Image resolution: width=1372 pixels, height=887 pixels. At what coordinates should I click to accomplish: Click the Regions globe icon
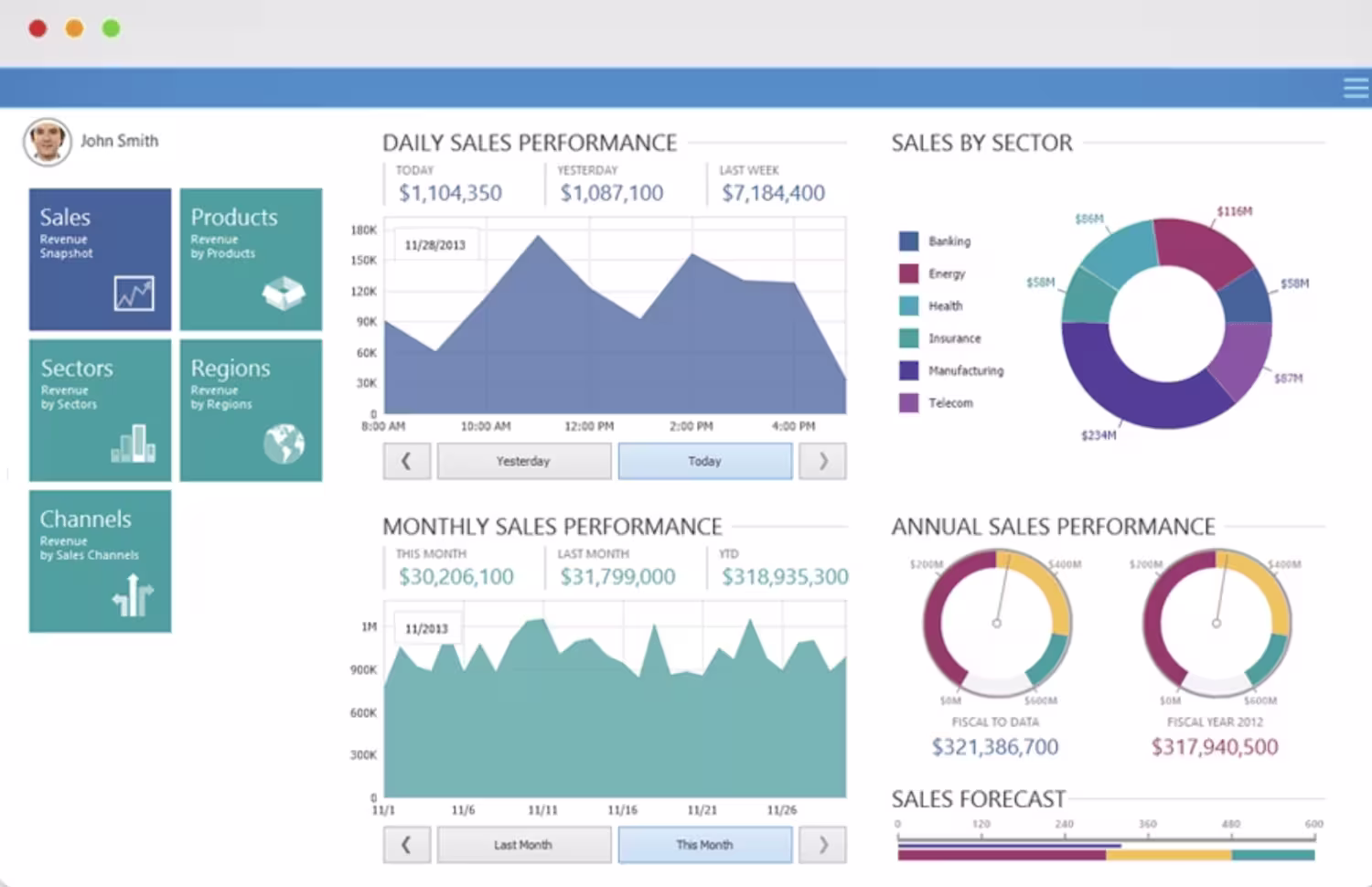coord(284,443)
